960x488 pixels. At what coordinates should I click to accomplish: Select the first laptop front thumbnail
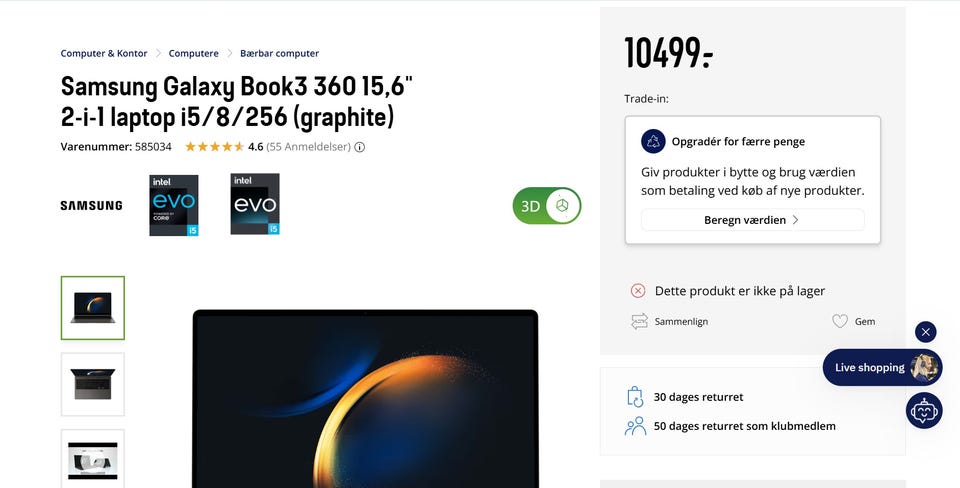pos(92,308)
